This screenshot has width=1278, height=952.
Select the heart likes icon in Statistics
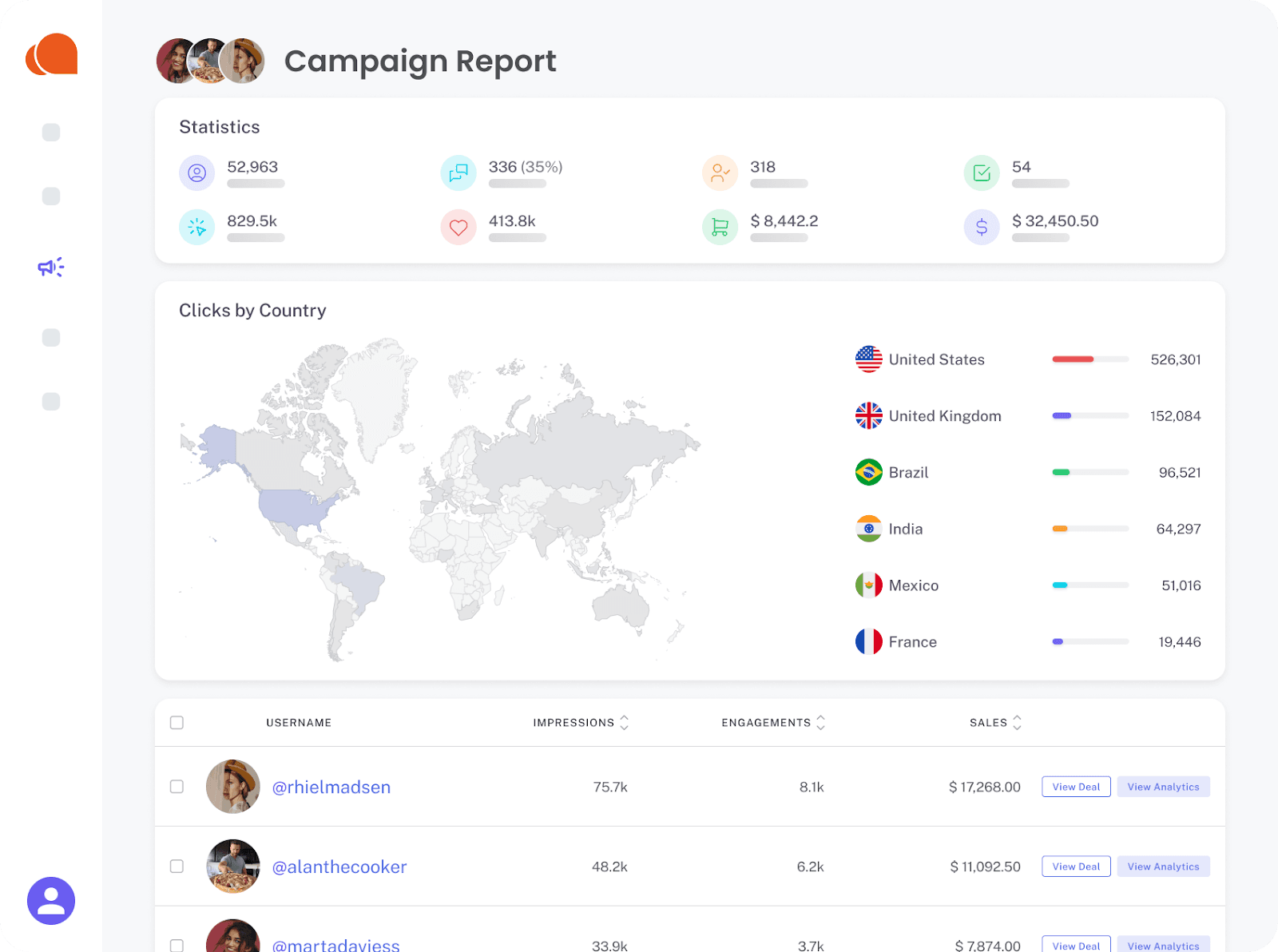pyautogui.click(x=458, y=227)
